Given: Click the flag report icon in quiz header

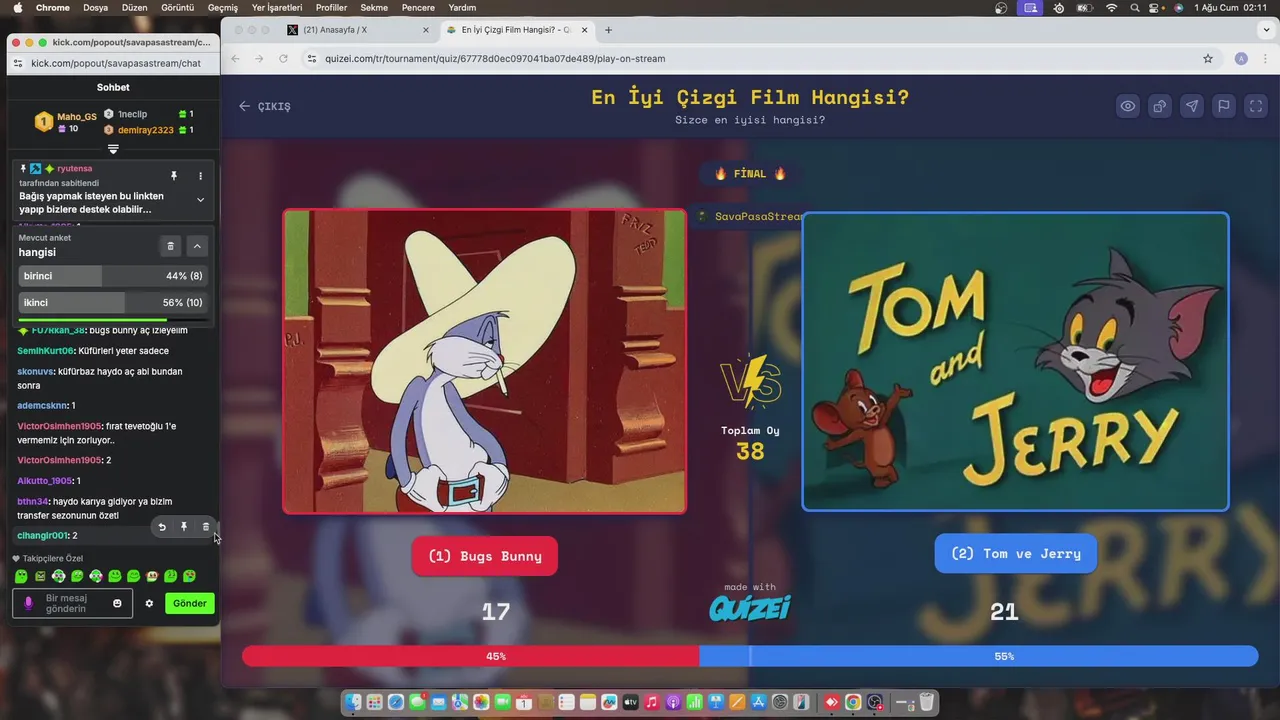Looking at the screenshot, I should [1224, 106].
